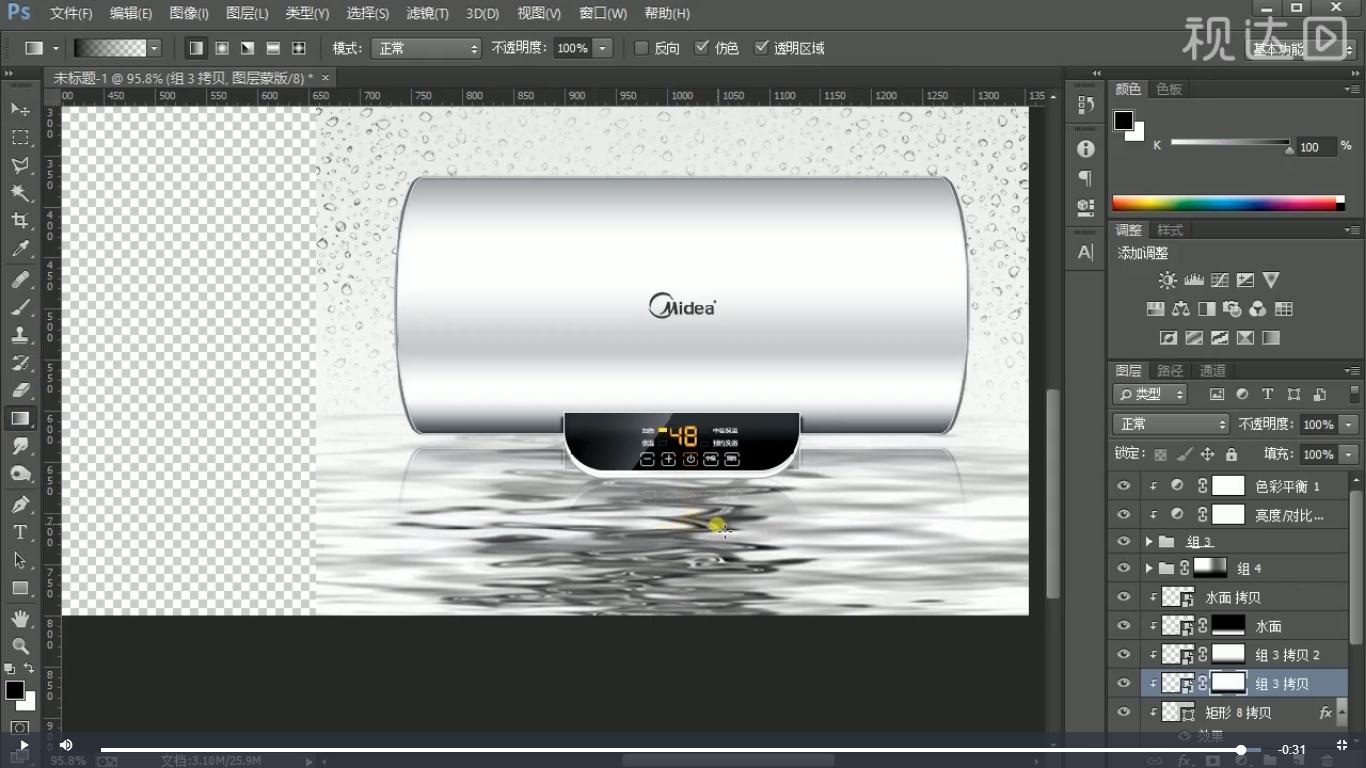The width and height of the screenshot is (1366, 768).
Task: Choose radial gradient style in options bar
Action: click(x=222, y=48)
